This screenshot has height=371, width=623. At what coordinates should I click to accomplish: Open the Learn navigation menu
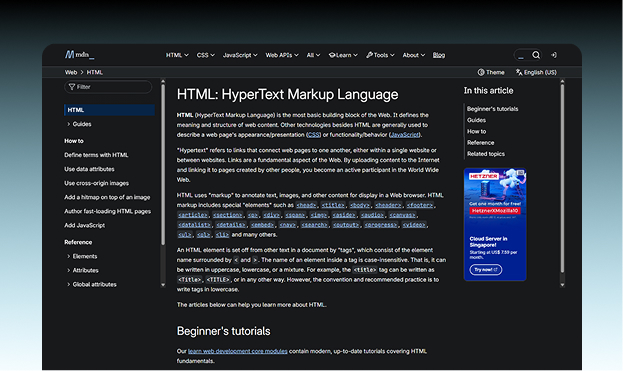point(343,55)
